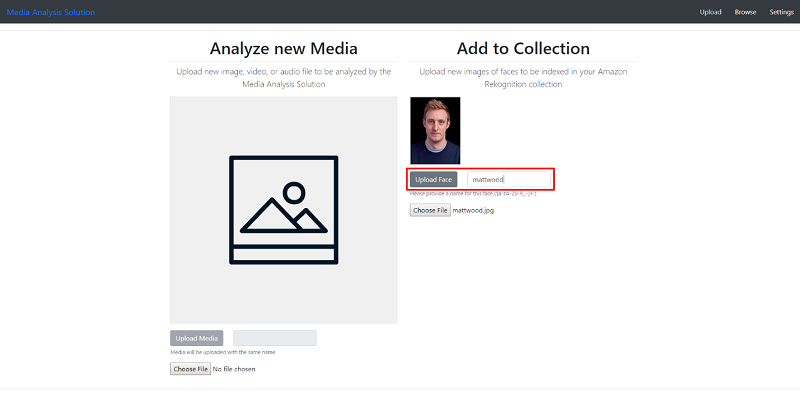Viewport: 800px width, 402px height.
Task: Click the No file chosen text
Action: pyautogui.click(x=234, y=369)
